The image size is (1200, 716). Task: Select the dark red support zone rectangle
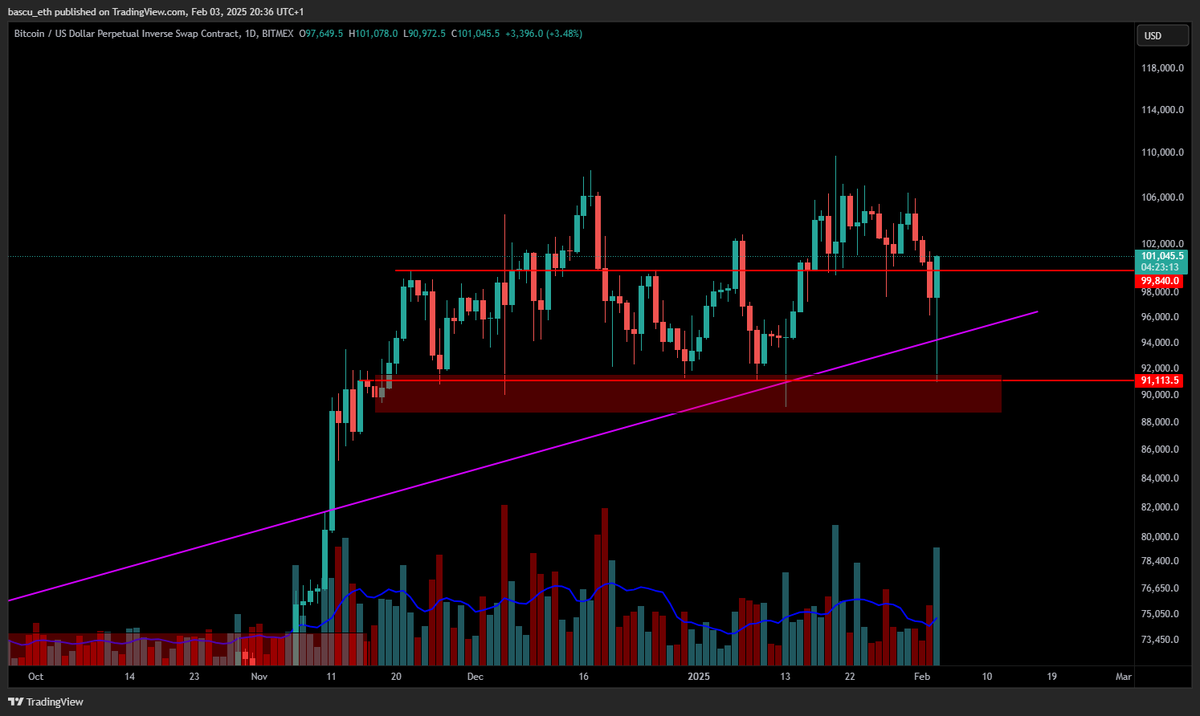[x=688, y=394]
